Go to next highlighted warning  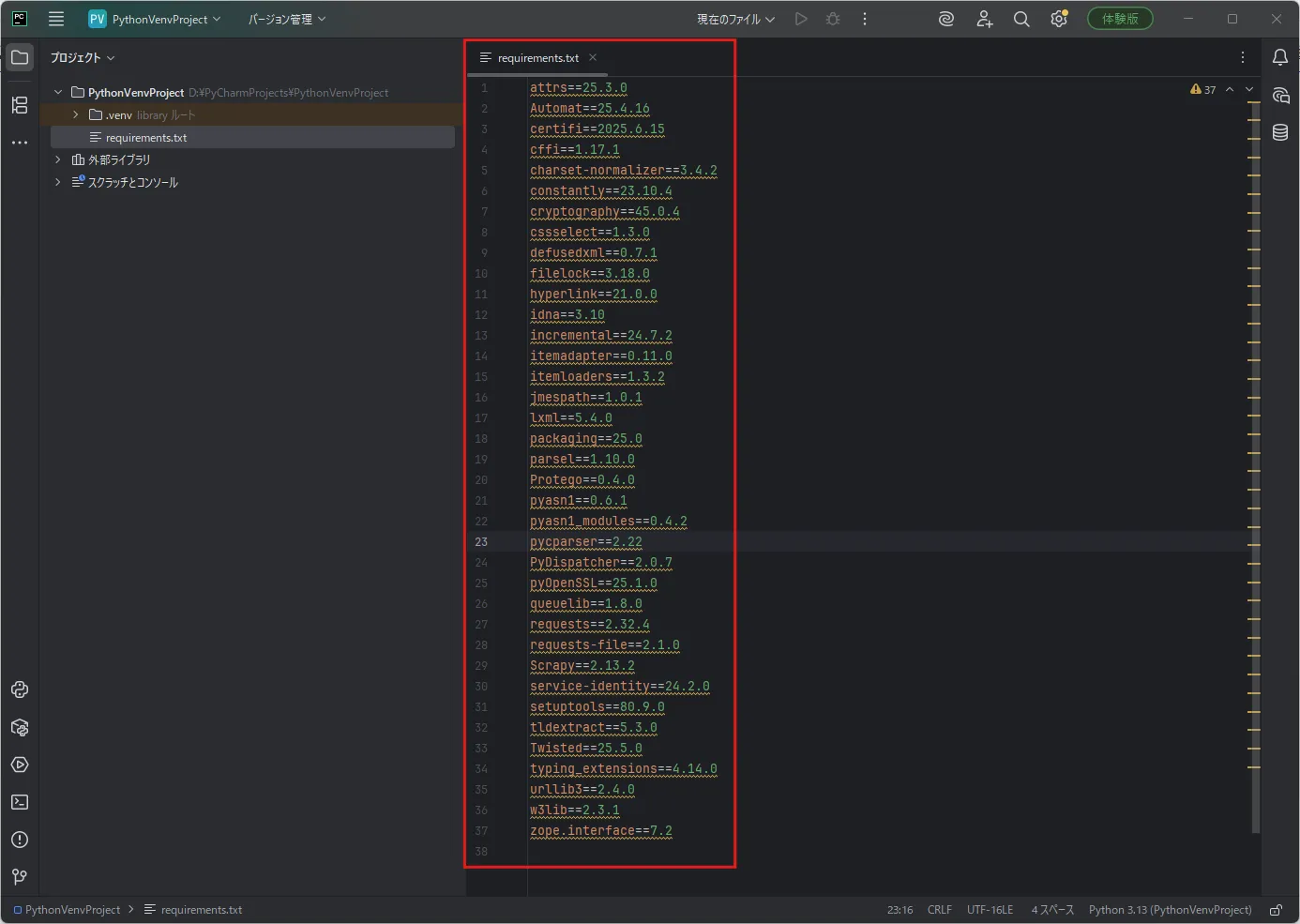[1249, 89]
